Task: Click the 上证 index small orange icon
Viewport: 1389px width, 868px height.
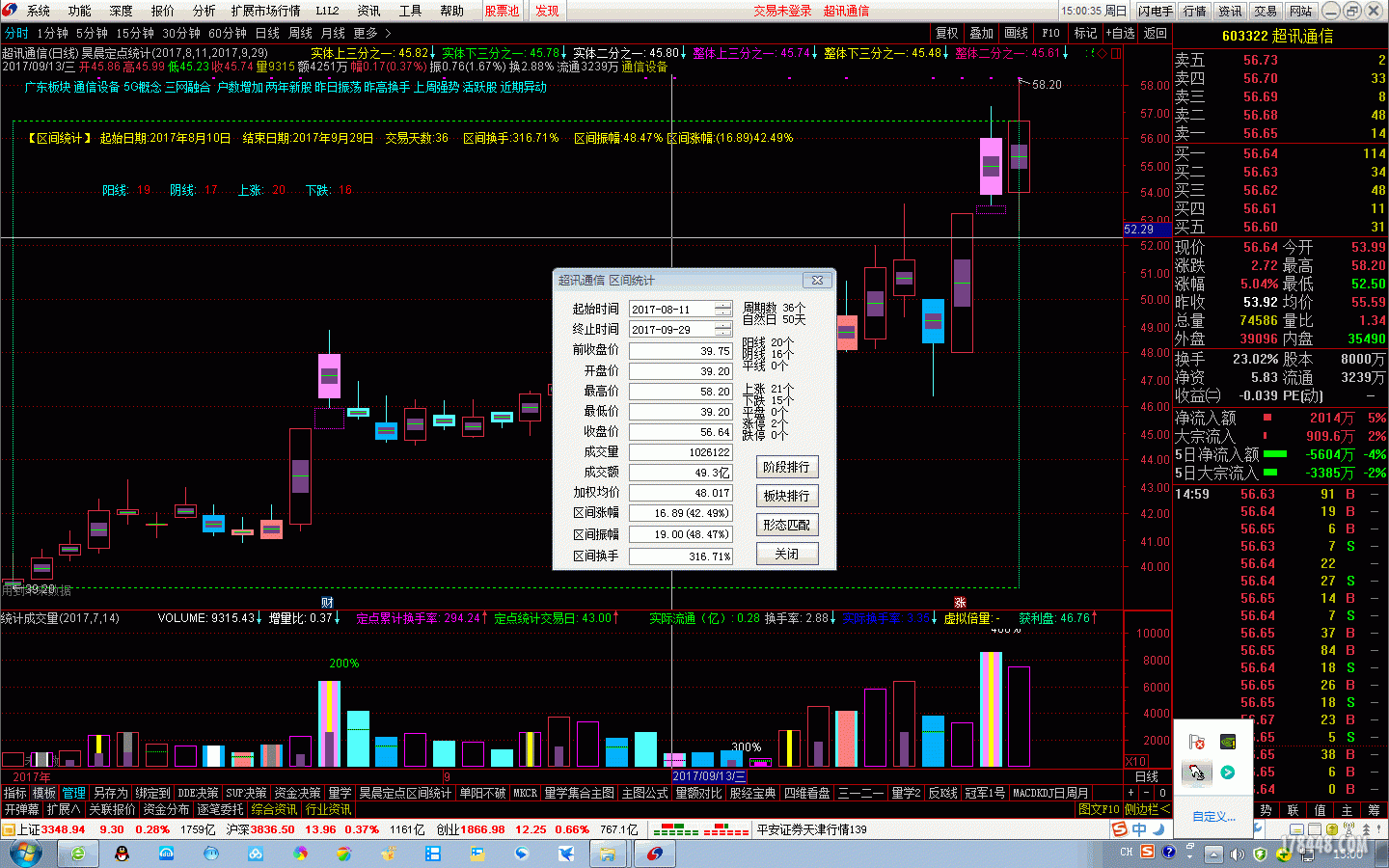Action: (x=9, y=829)
